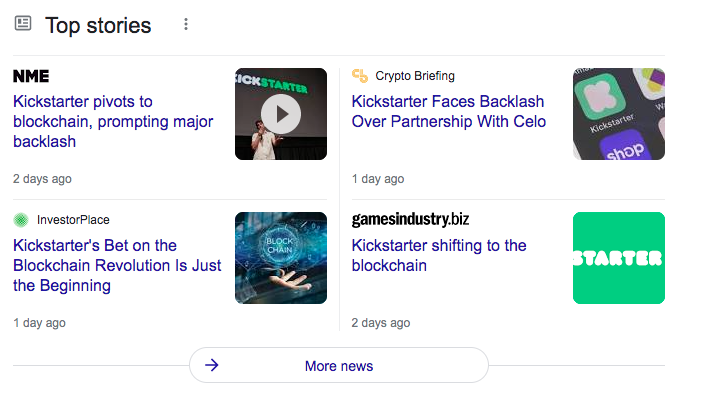
Task: Click the Top stories newspaper icon
Action: 22,24
